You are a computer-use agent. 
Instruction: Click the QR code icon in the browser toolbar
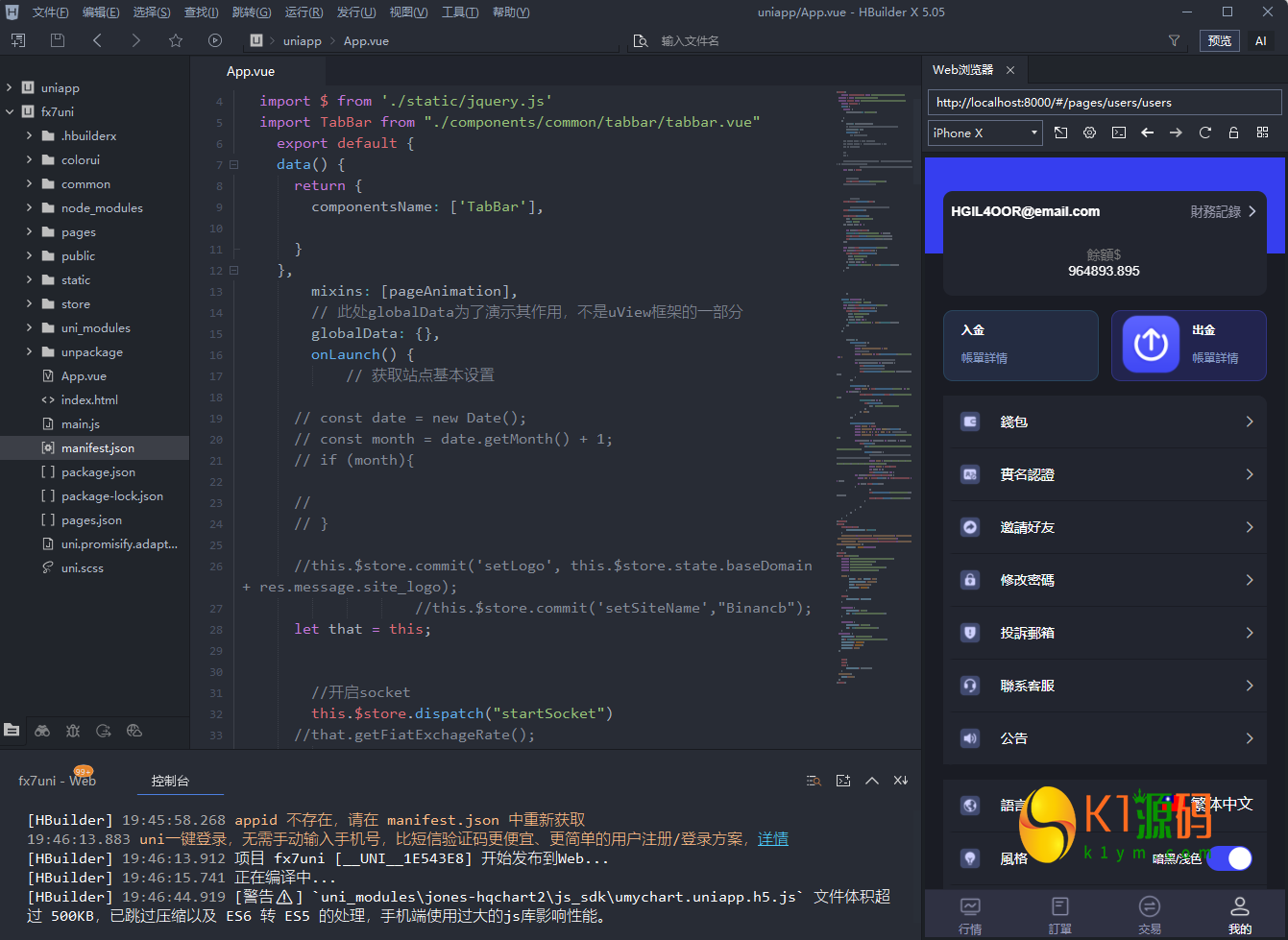(1262, 133)
